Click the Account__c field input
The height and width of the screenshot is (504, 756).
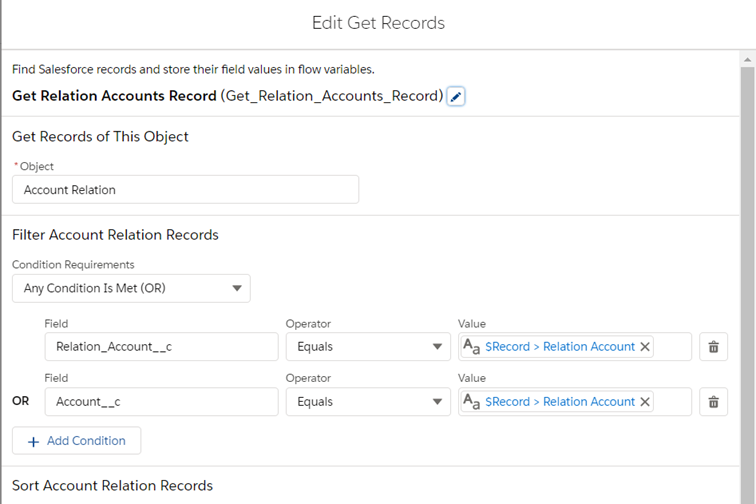tap(161, 402)
